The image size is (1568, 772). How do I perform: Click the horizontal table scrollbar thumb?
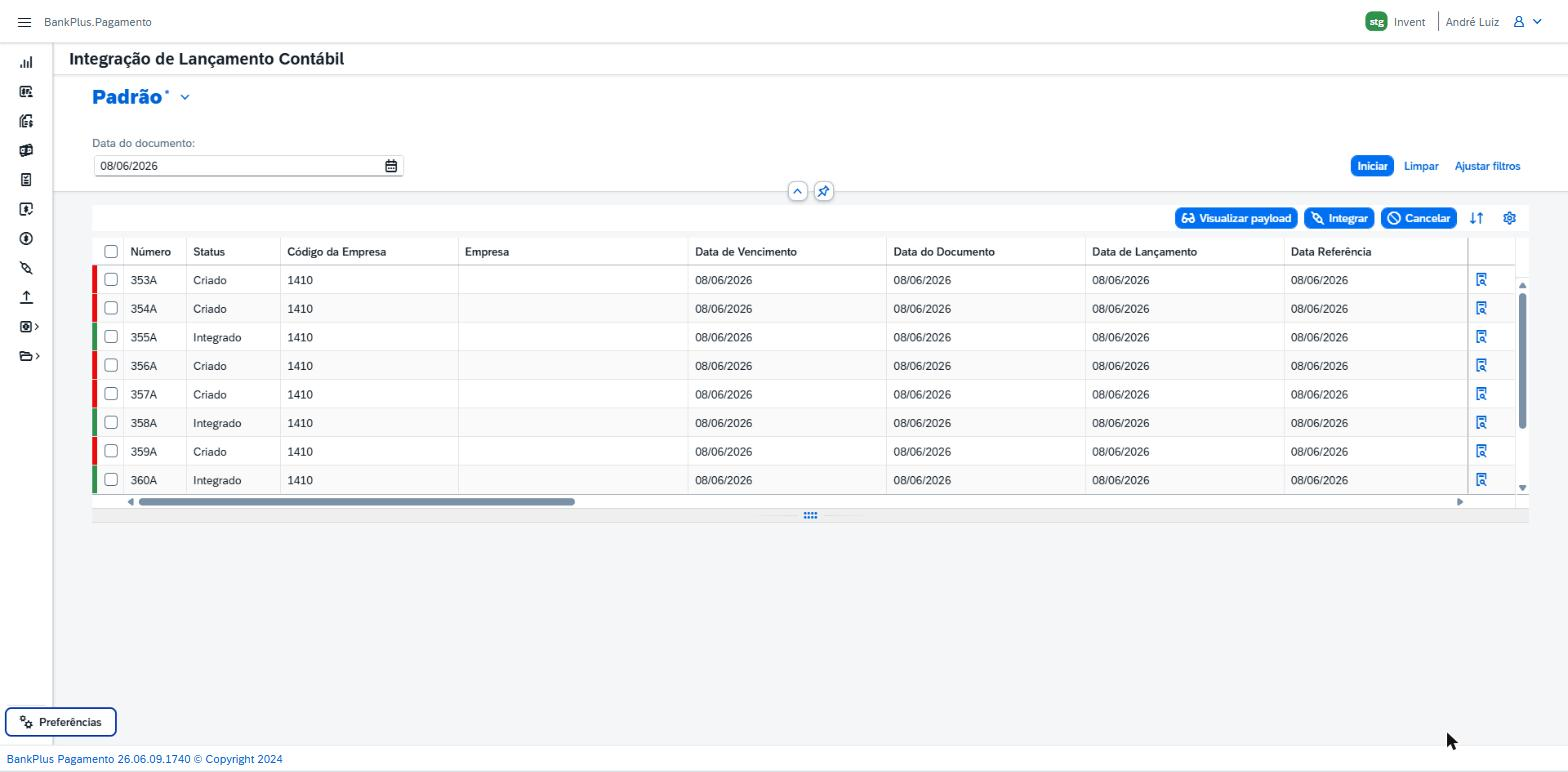pyautogui.click(x=357, y=502)
